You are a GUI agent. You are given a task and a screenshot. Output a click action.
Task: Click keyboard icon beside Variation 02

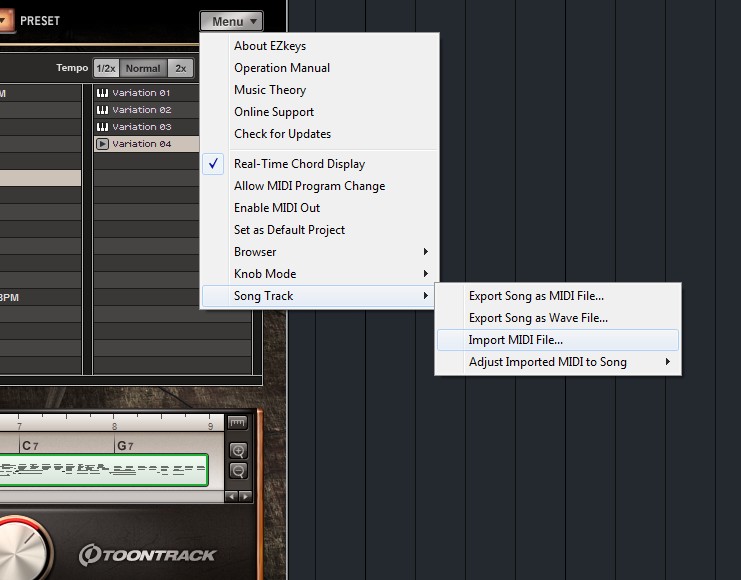103,110
